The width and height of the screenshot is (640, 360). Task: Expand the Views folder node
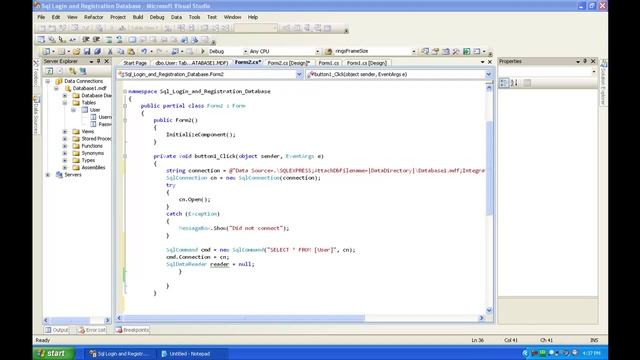(64, 131)
